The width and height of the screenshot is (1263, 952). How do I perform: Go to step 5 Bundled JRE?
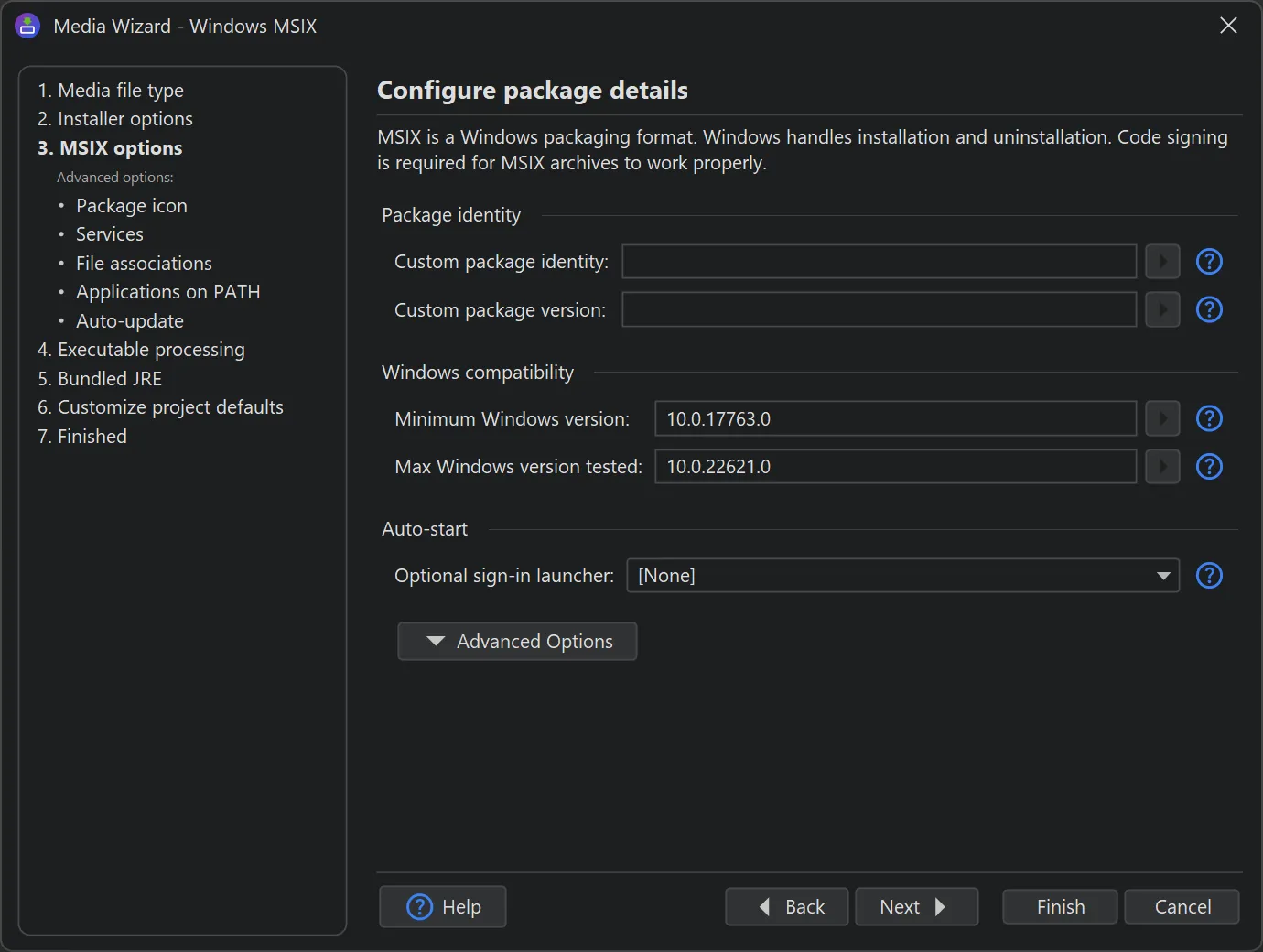[x=100, y=379]
